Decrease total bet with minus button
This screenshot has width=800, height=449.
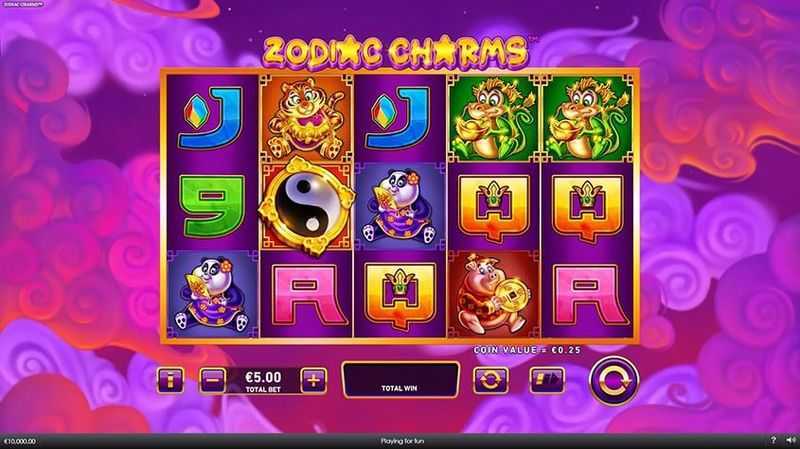pos(212,380)
